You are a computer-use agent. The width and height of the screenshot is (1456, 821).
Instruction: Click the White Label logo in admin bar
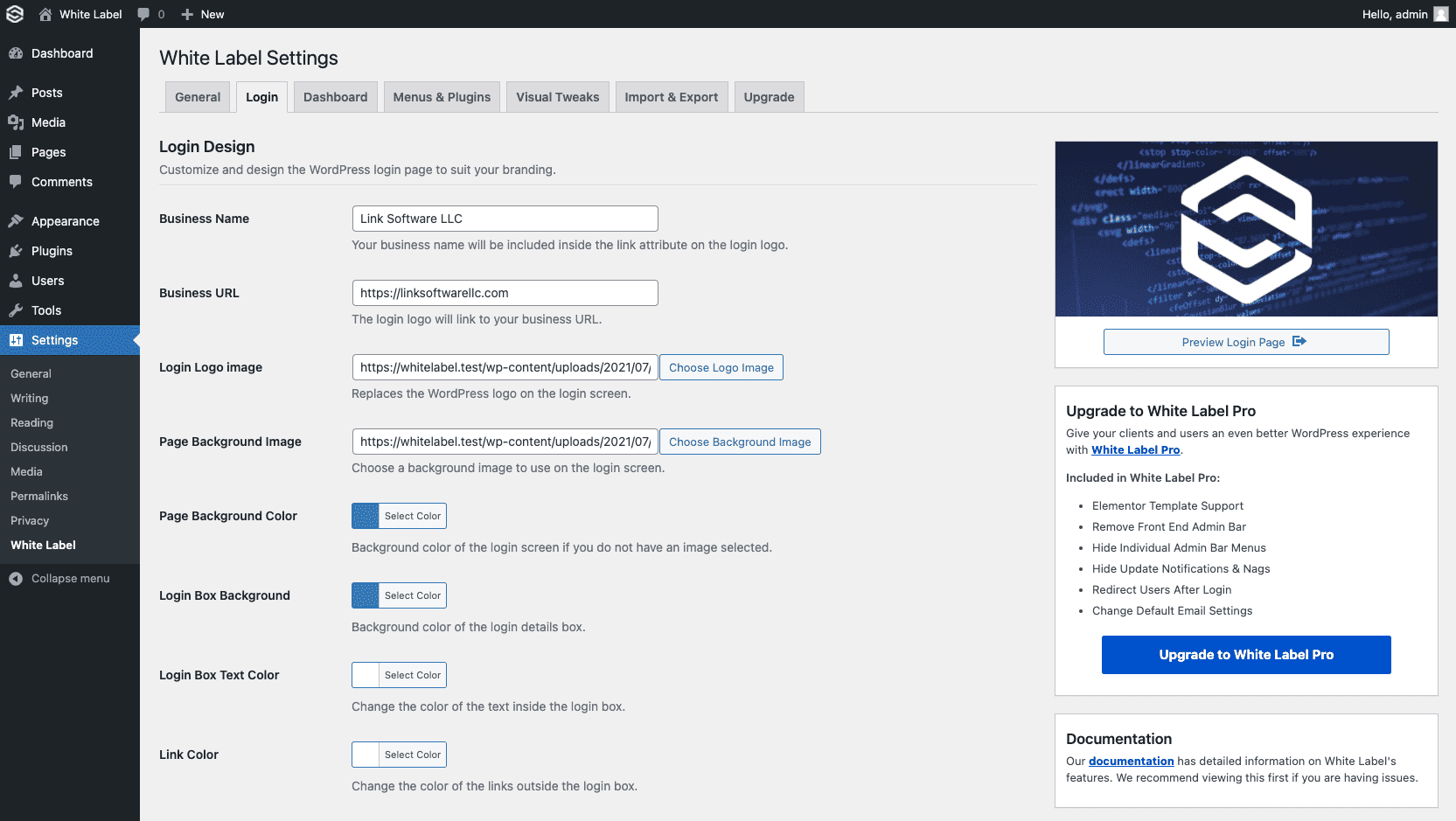(14, 14)
